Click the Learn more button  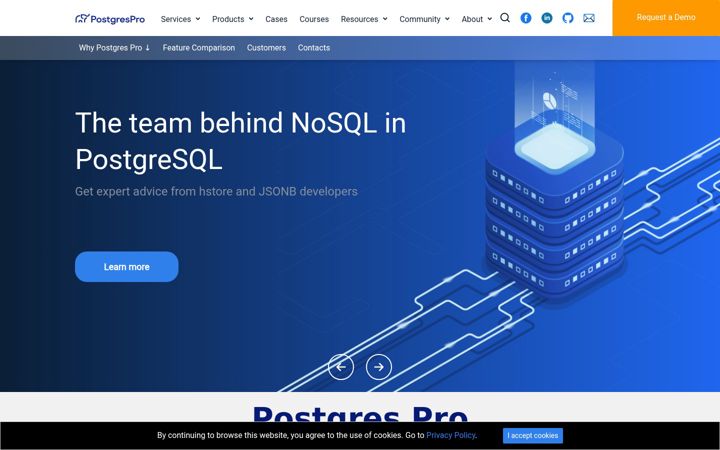coord(127,267)
